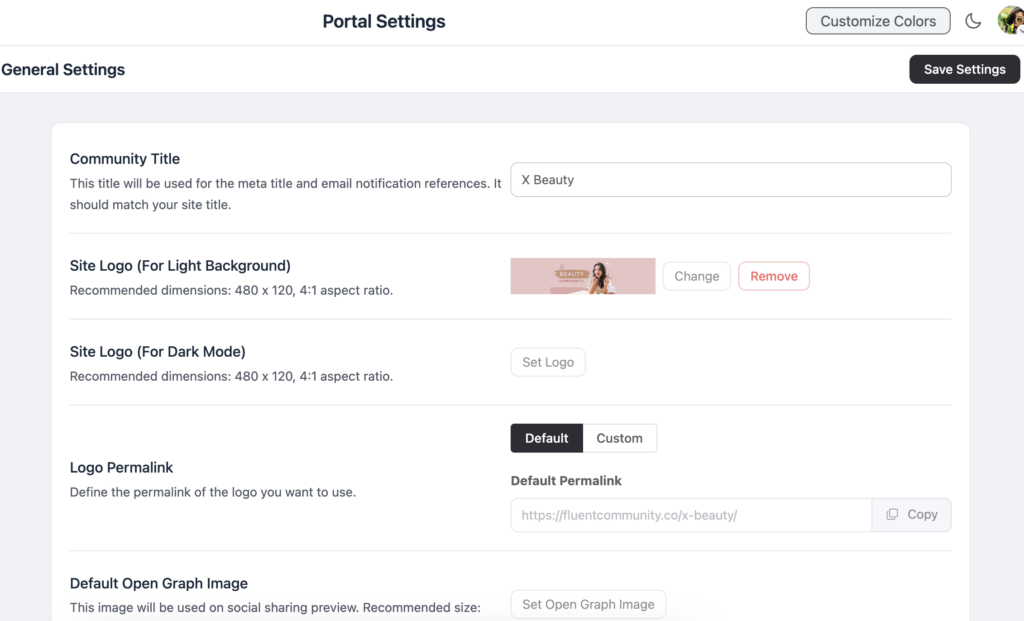Click the Logo Permalink label
Screen dimensions: 1024x621
tap(121, 467)
